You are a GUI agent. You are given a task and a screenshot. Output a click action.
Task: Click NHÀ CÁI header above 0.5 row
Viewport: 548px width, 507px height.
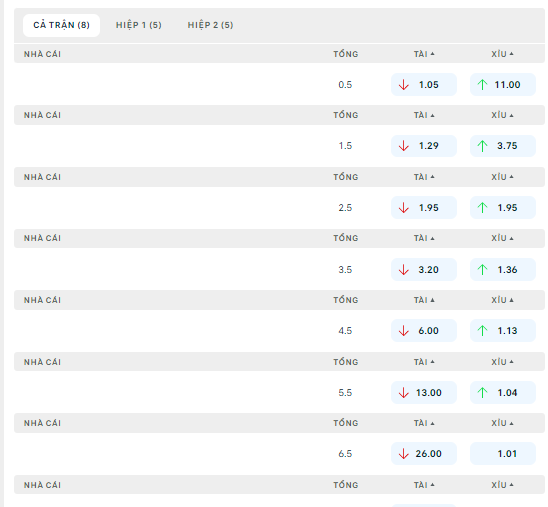42,54
